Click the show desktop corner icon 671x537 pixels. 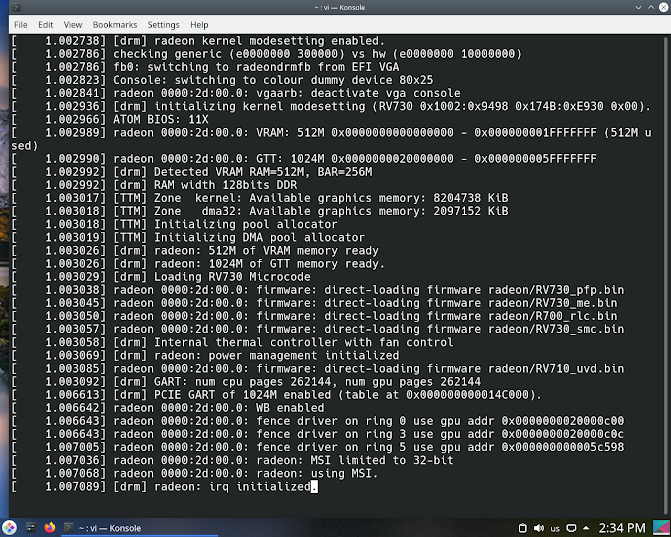[x=661, y=528]
